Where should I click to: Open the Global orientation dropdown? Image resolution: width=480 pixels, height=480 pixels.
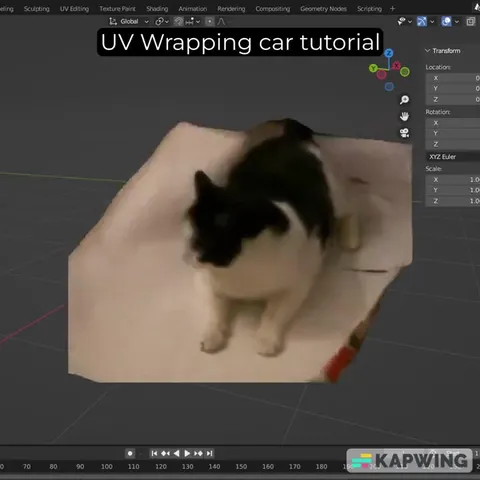pyautogui.click(x=133, y=22)
